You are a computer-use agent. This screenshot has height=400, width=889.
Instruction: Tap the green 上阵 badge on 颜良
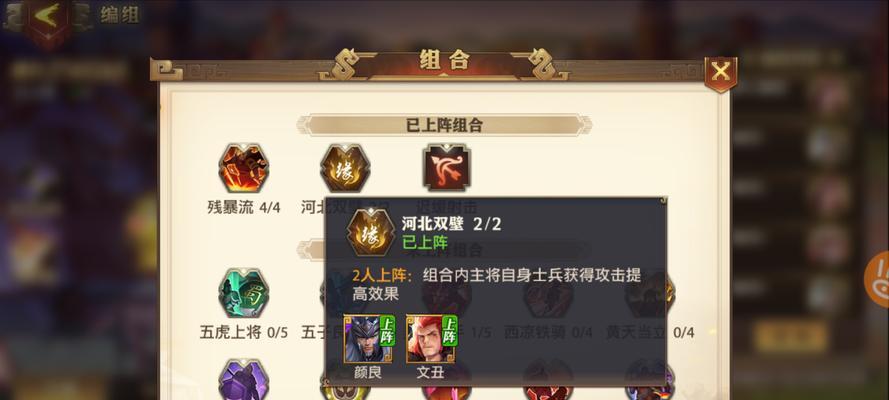tap(386, 331)
